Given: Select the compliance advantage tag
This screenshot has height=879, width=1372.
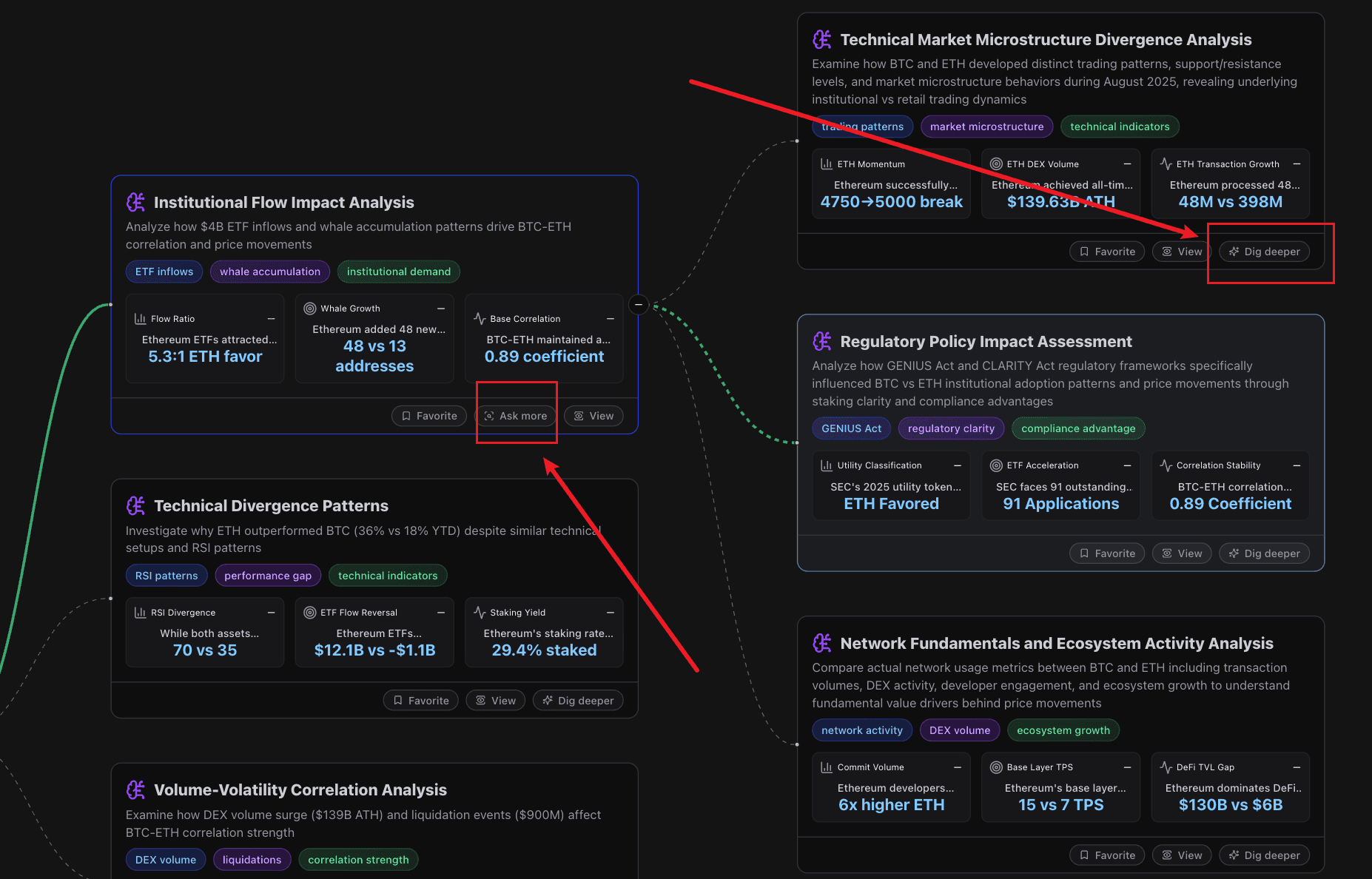Looking at the screenshot, I should click(1078, 428).
